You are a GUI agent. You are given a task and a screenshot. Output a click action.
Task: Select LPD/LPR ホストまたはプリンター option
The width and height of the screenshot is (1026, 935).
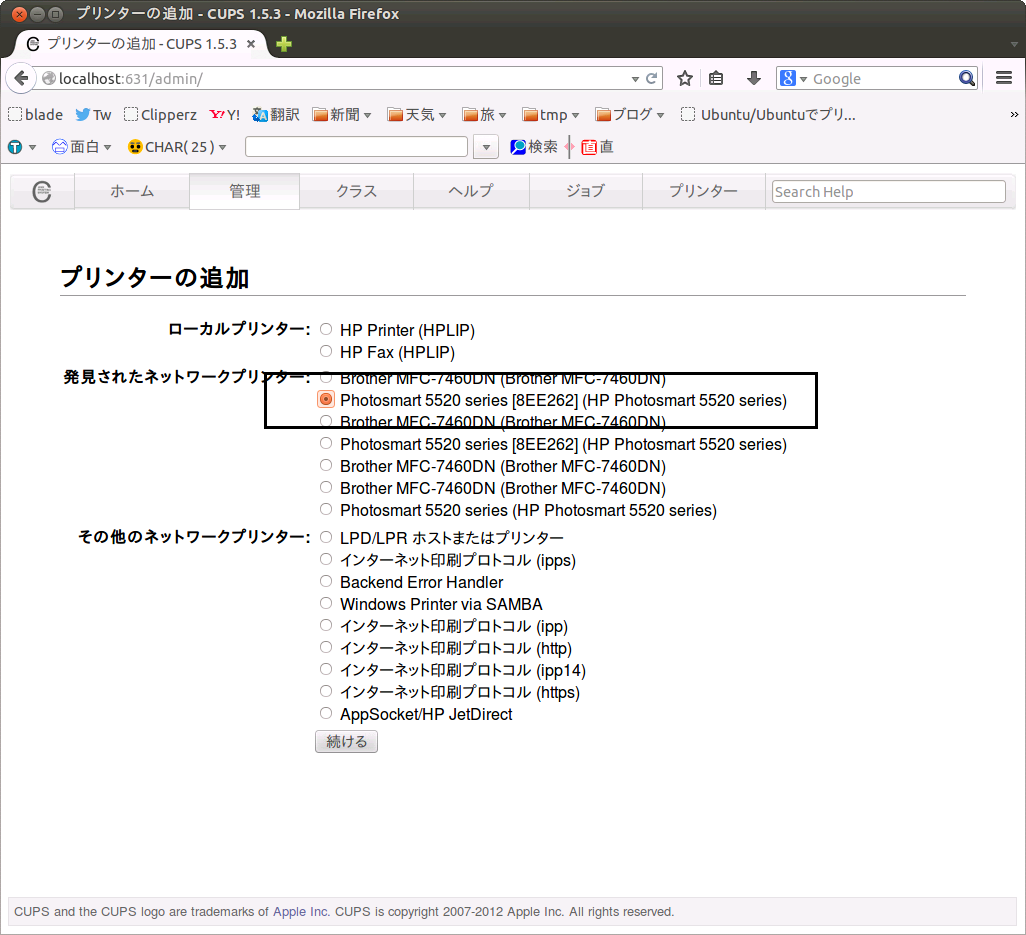point(326,537)
